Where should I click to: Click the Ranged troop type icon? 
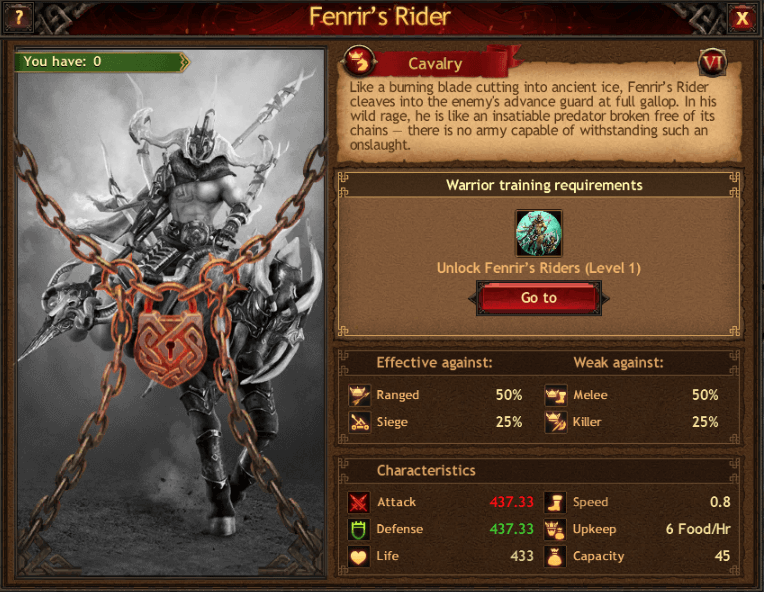coord(360,395)
